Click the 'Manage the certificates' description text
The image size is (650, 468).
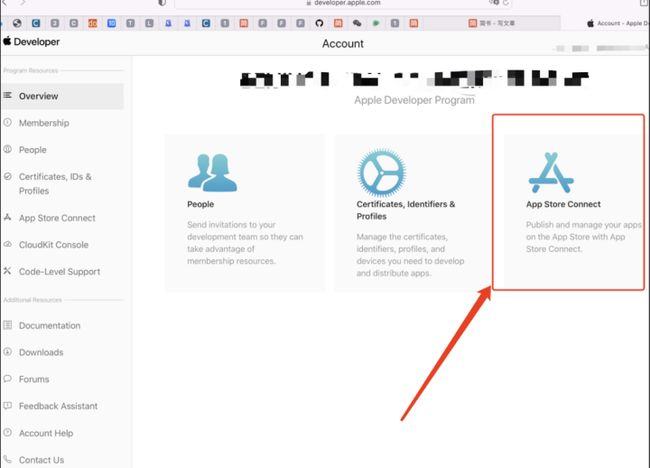[410, 255]
